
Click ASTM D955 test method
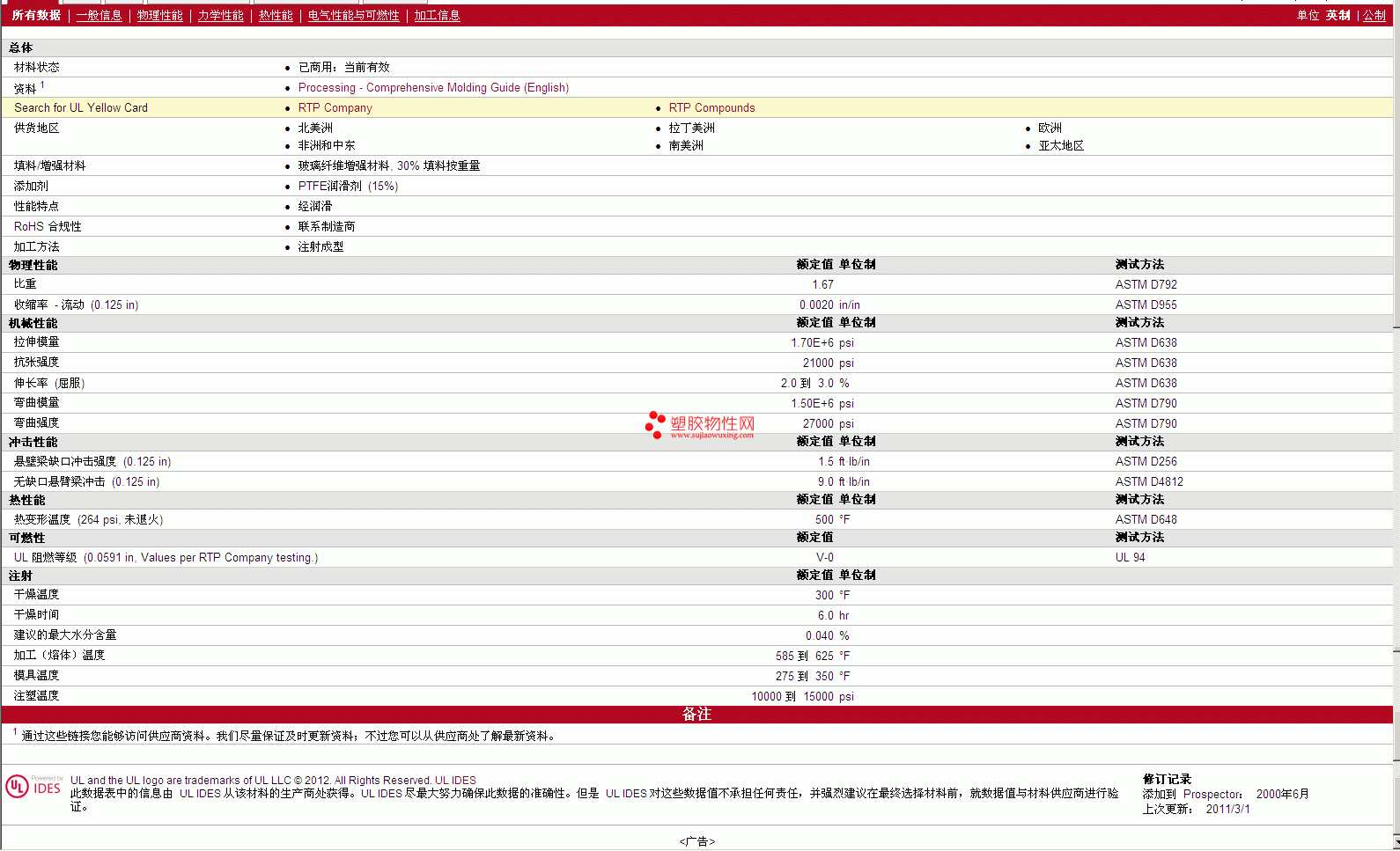(1146, 305)
